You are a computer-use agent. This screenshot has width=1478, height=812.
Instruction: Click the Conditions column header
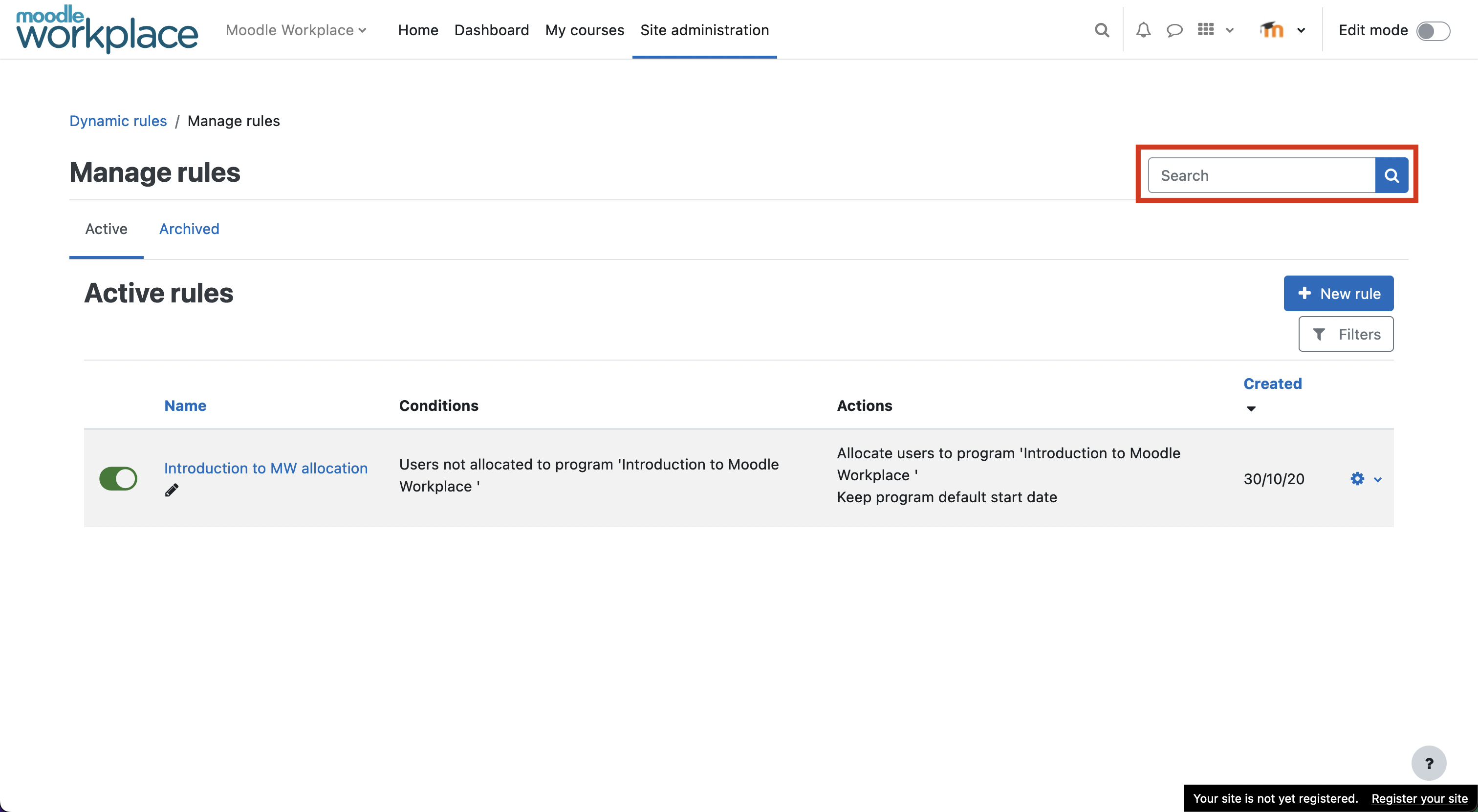point(439,406)
